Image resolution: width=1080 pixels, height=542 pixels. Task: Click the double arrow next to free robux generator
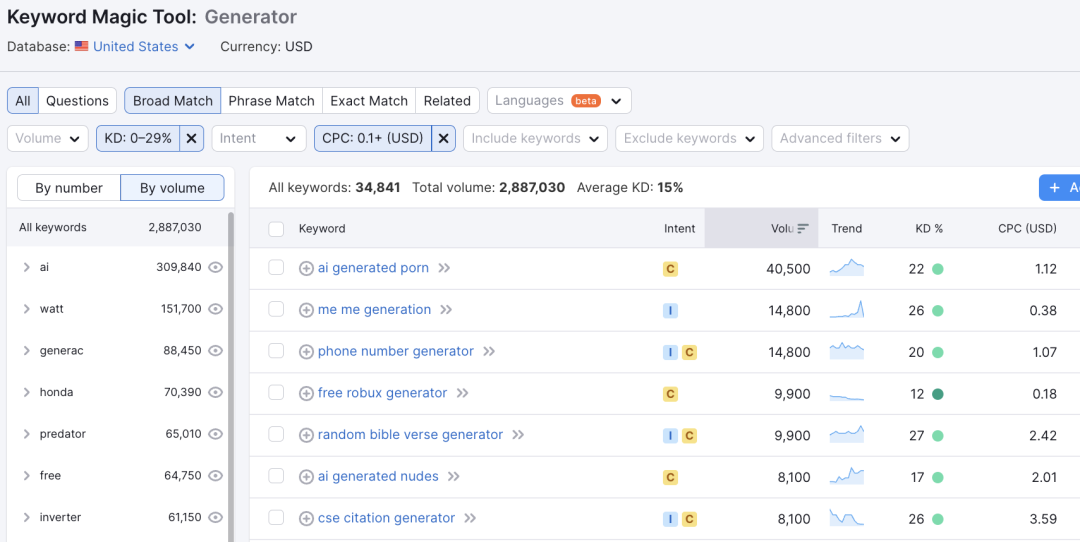463,393
